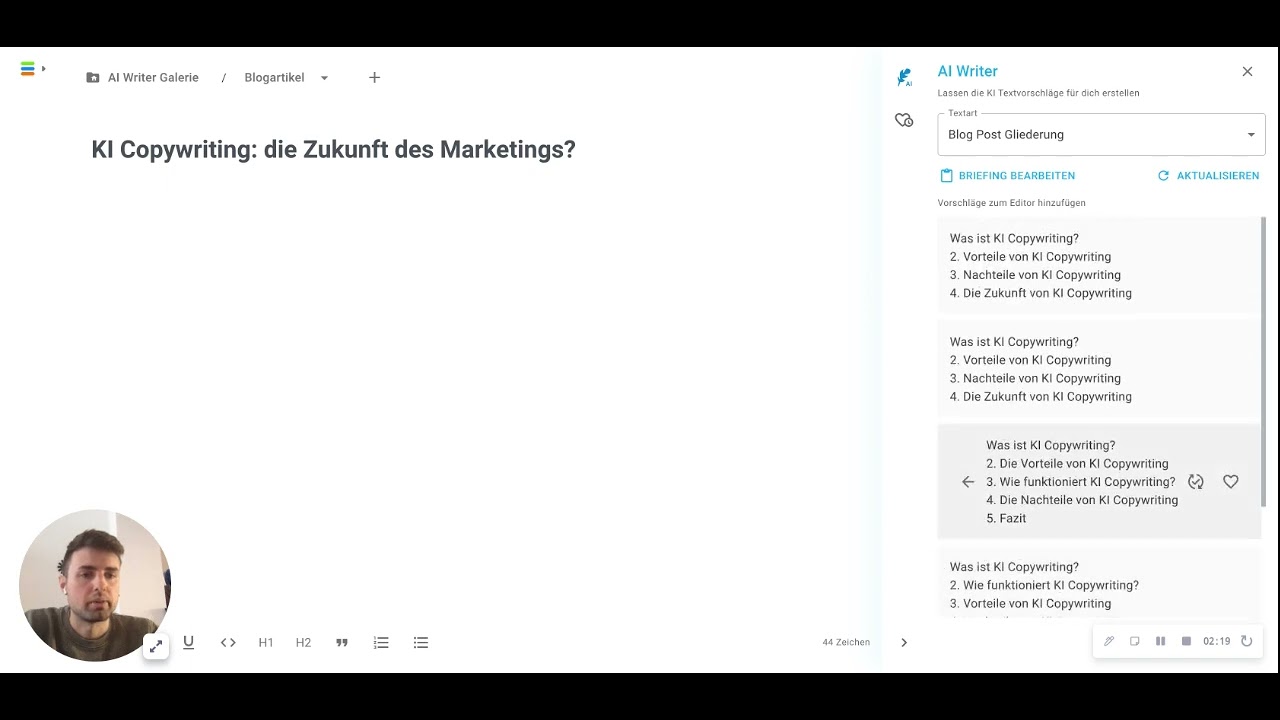Select the recording pen drawing tool
Viewport: 1280px width, 720px height.
tap(1109, 641)
